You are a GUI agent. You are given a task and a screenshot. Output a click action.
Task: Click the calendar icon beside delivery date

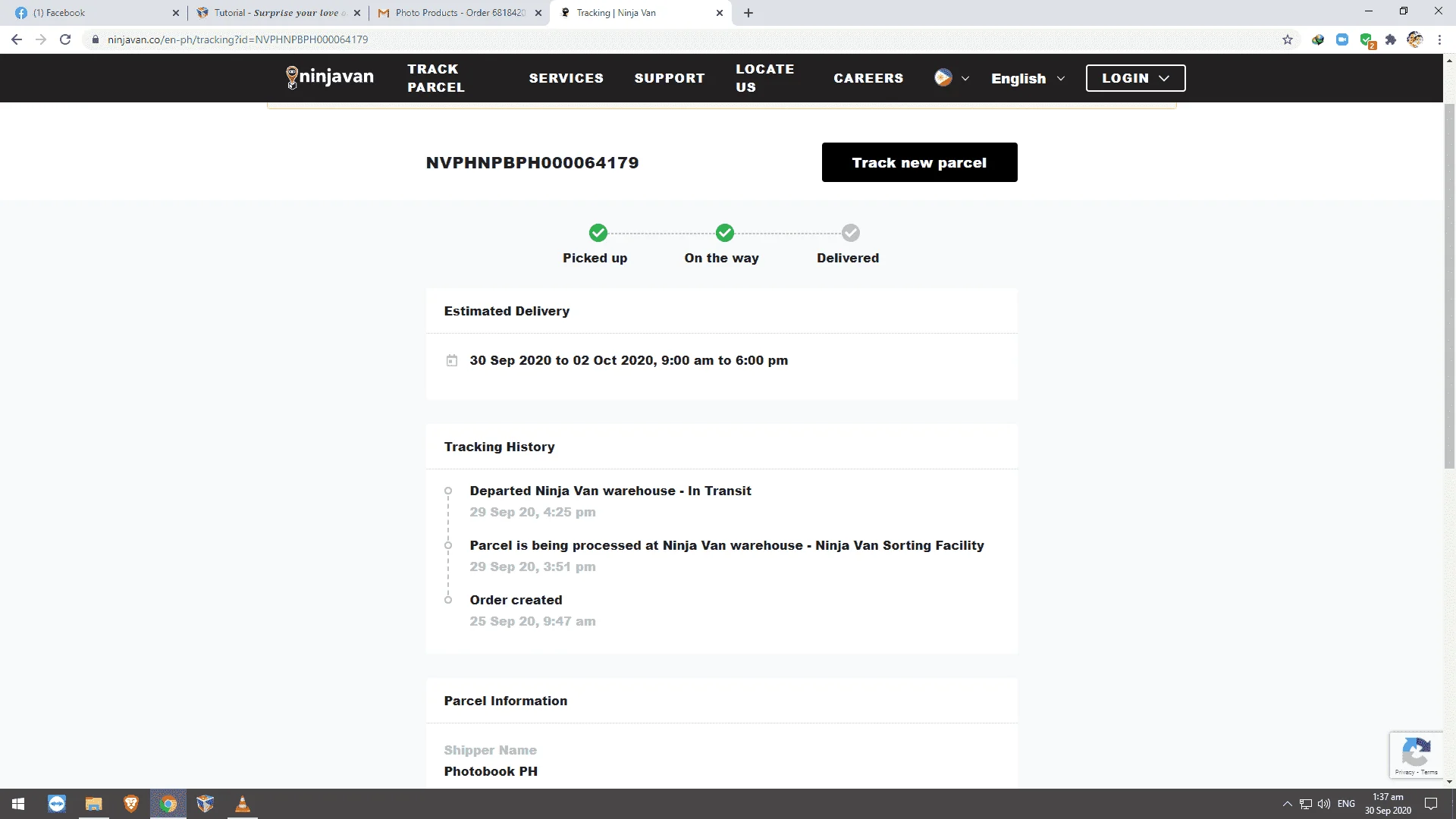(452, 361)
